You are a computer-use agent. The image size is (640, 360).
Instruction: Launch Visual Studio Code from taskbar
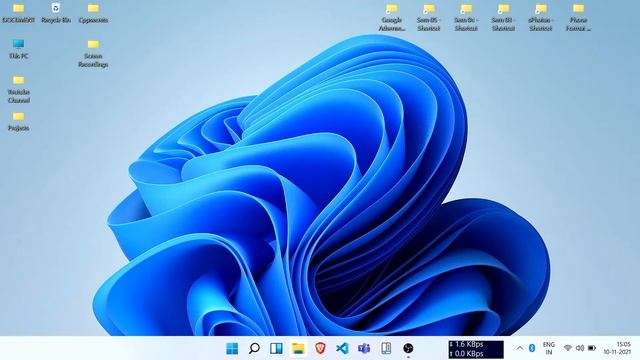click(x=342, y=348)
